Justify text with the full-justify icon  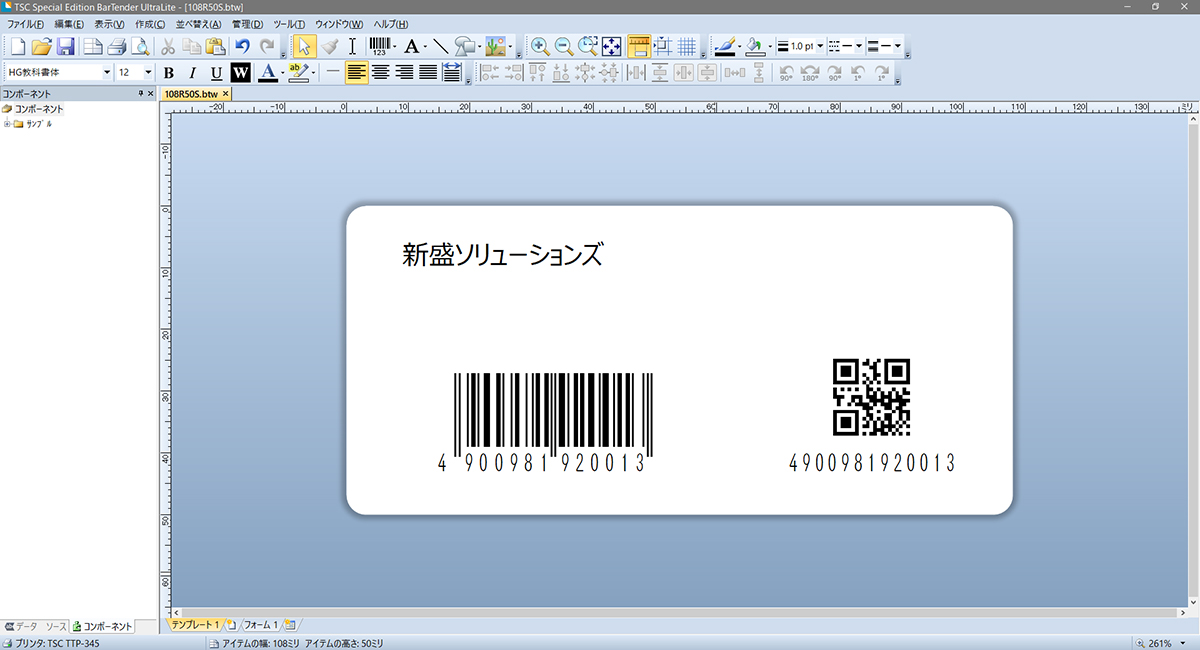pos(428,72)
